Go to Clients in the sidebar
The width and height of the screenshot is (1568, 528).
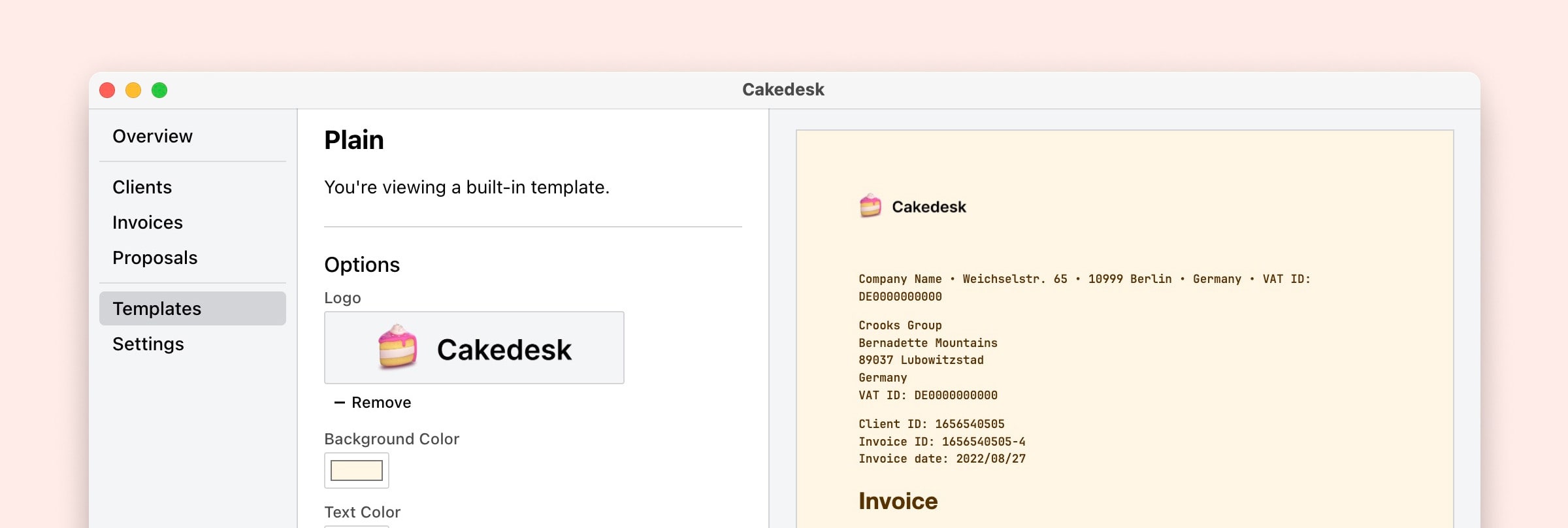[142, 187]
